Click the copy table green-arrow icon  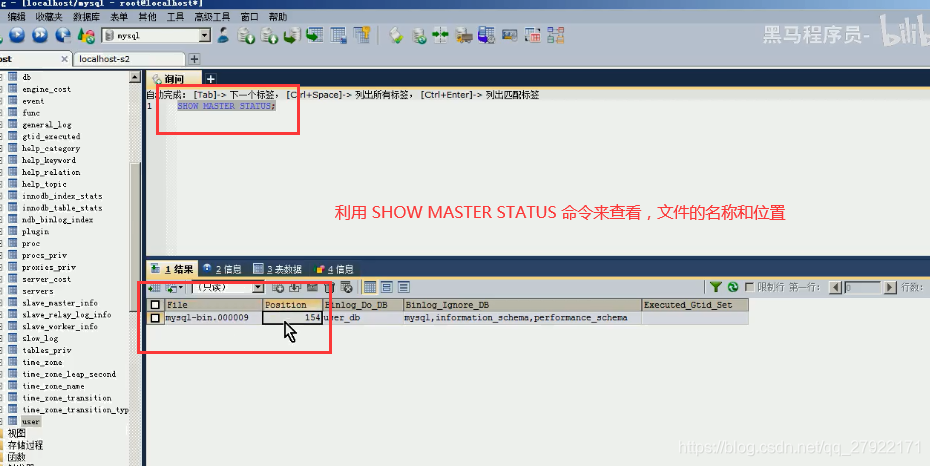point(315,36)
